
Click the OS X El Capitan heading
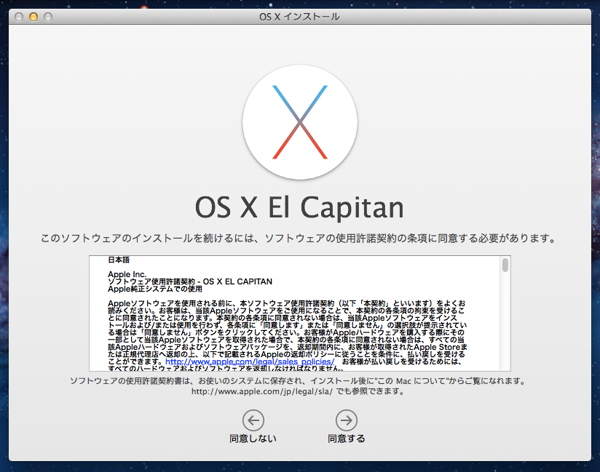pyautogui.click(x=299, y=207)
